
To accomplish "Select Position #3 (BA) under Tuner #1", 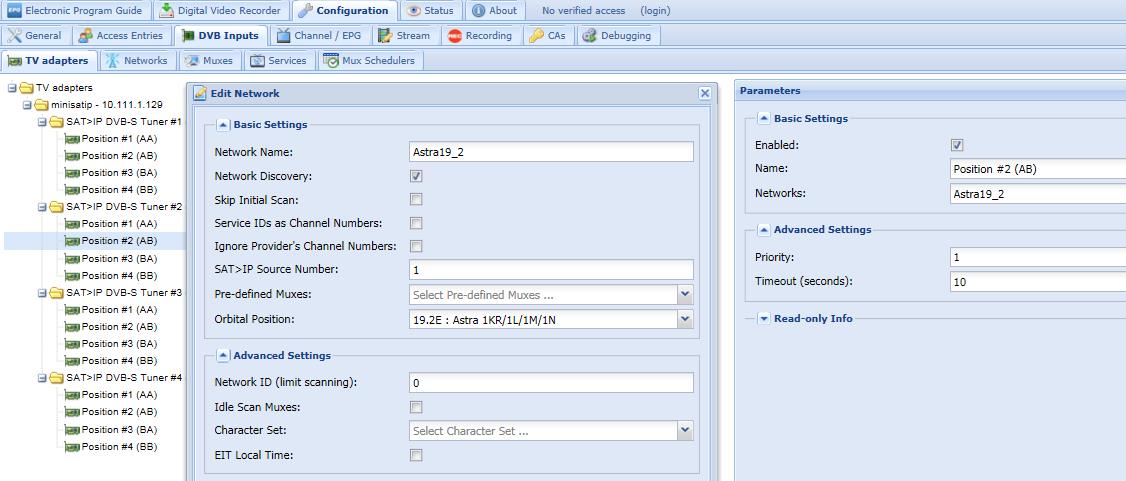I will click(119, 173).
